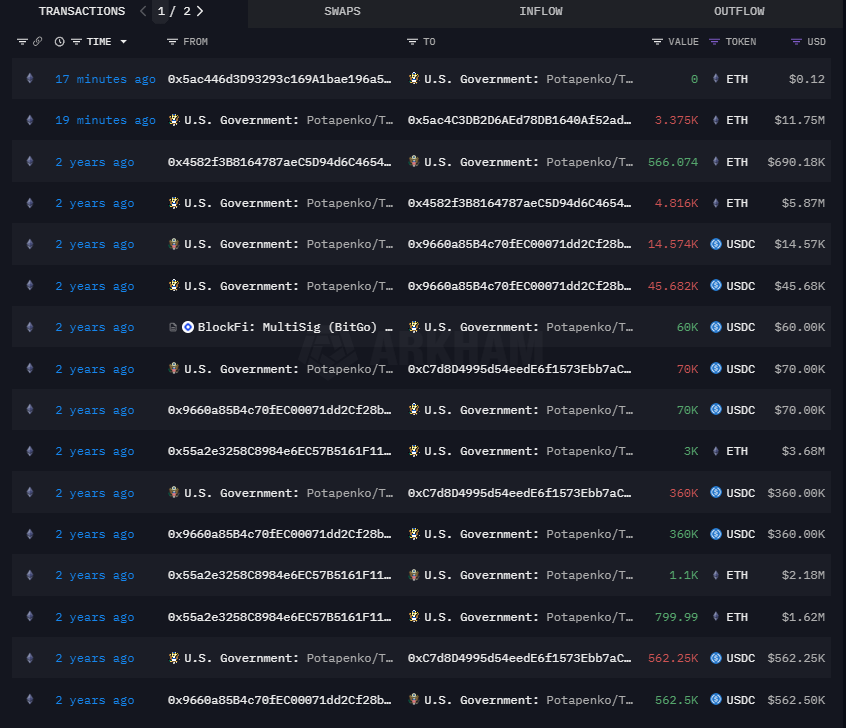Image resolution: width=846 pixels, height=728 pixels.
Task: Click the chain filter icon in header
Action: (x=22, y=42)
